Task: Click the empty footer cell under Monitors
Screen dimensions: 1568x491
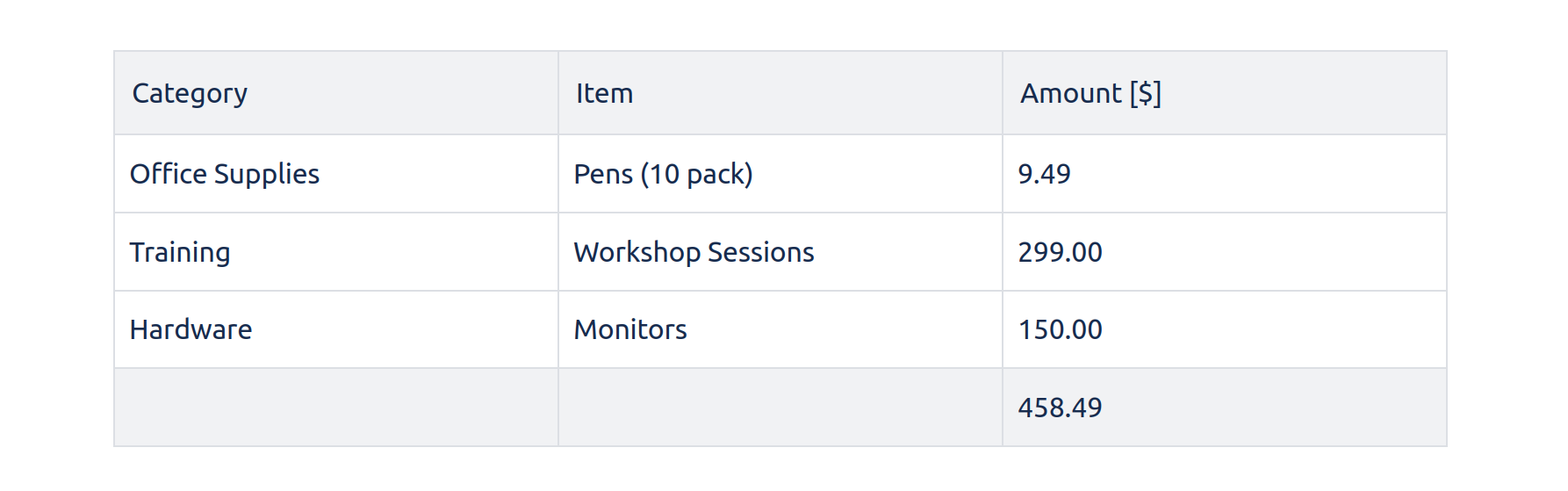Action: [780, 408]
